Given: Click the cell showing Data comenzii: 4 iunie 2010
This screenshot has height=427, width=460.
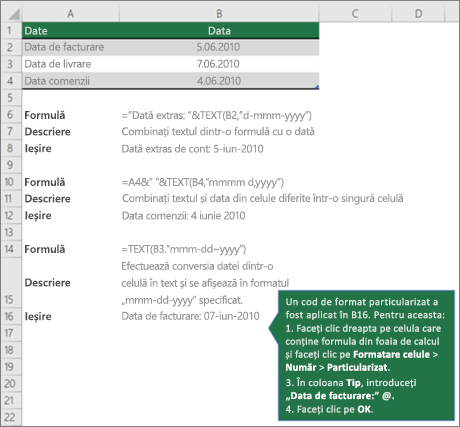Looking at the screenshot, I should click(183, 216).
